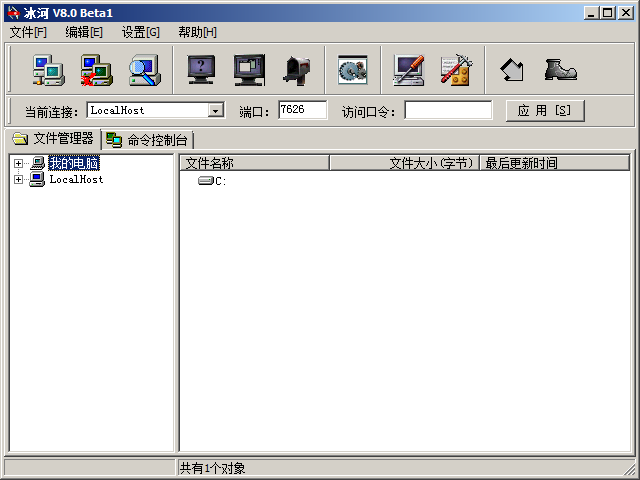Open the 设置[C] menu
This screenshot has height=480, width=640.
140,32
